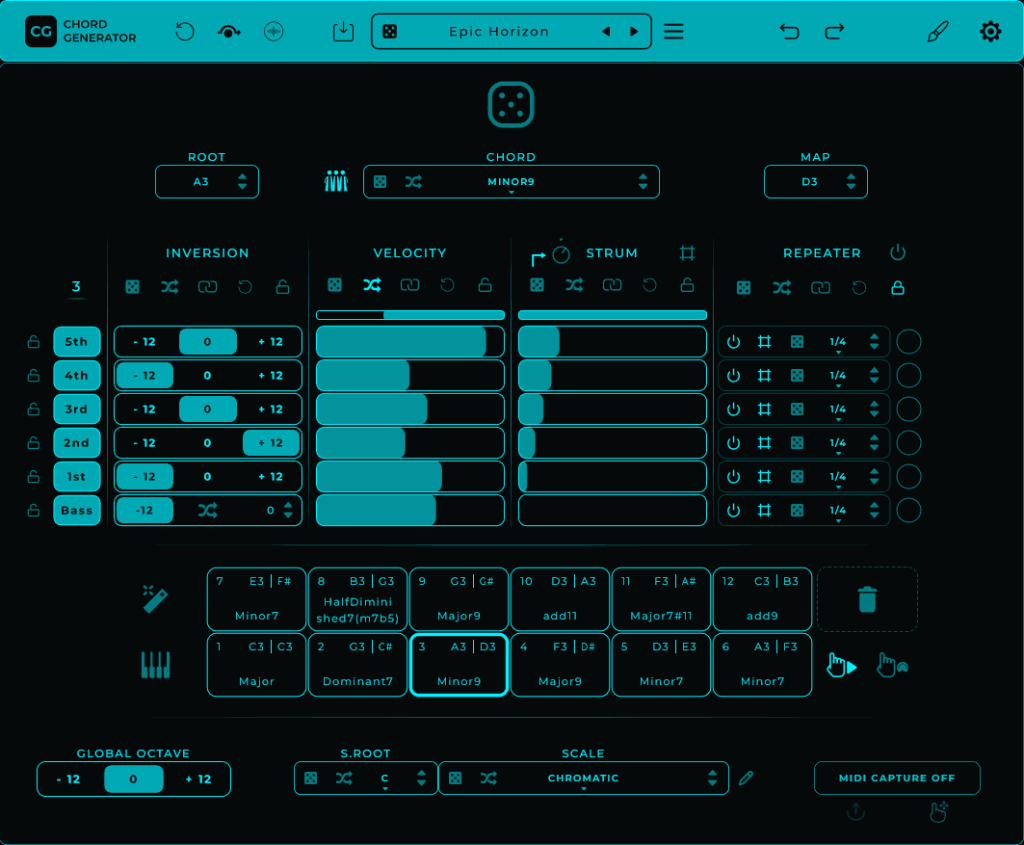Click Velocity link icon

409,285
